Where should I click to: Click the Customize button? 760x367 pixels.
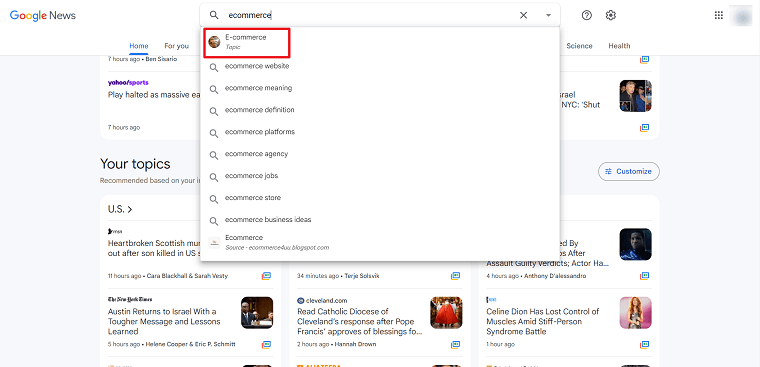tap(629, 171)
